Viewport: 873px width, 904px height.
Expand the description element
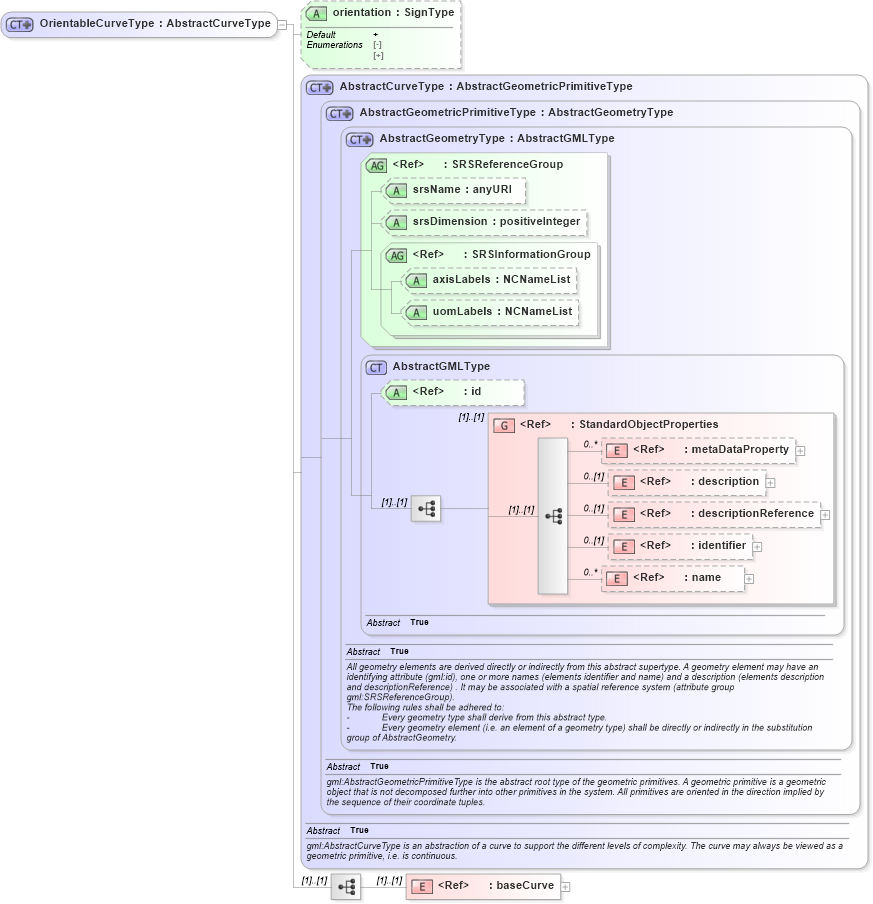[770, 483]
